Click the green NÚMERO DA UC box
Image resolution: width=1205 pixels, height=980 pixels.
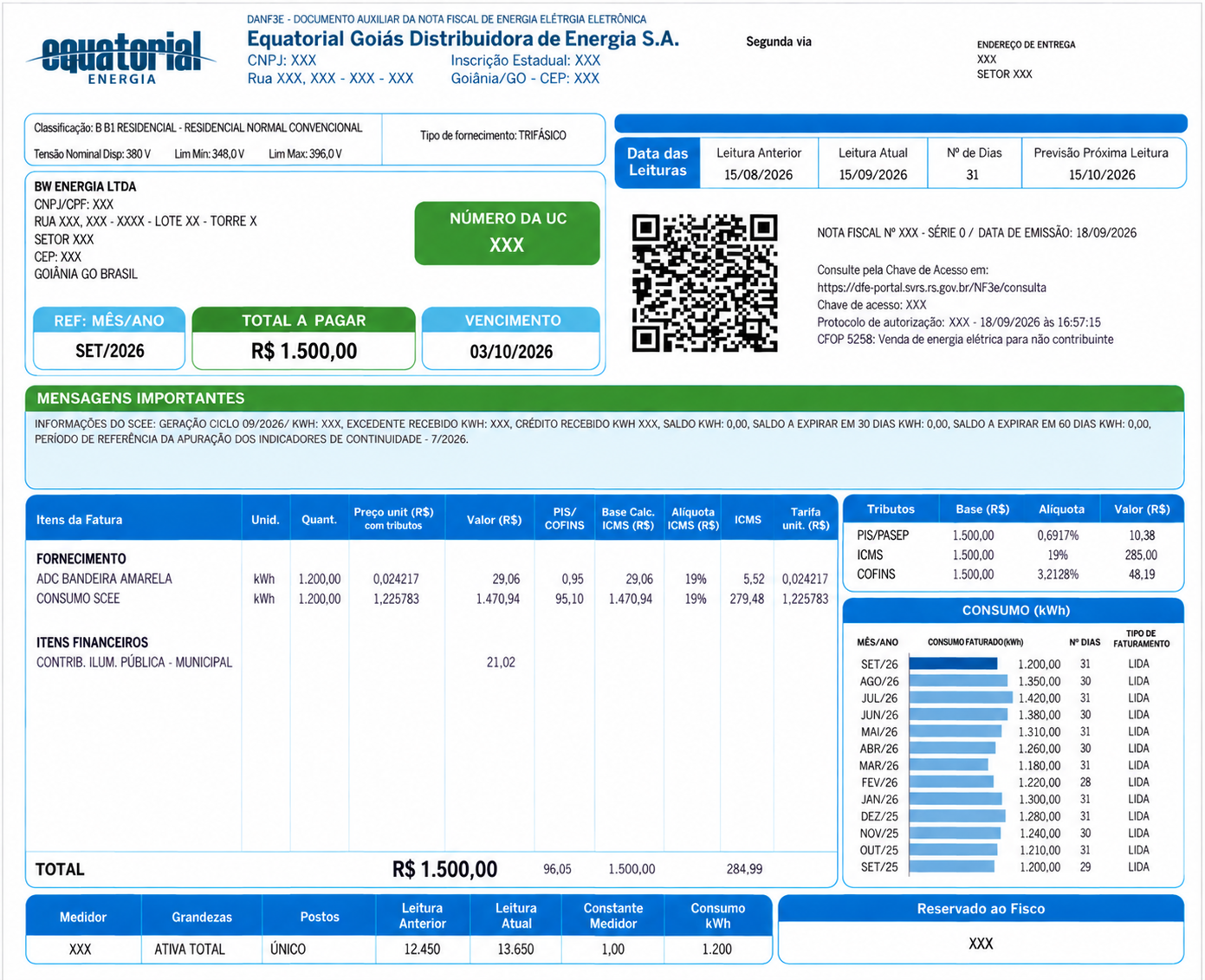(x=507, y=233)
